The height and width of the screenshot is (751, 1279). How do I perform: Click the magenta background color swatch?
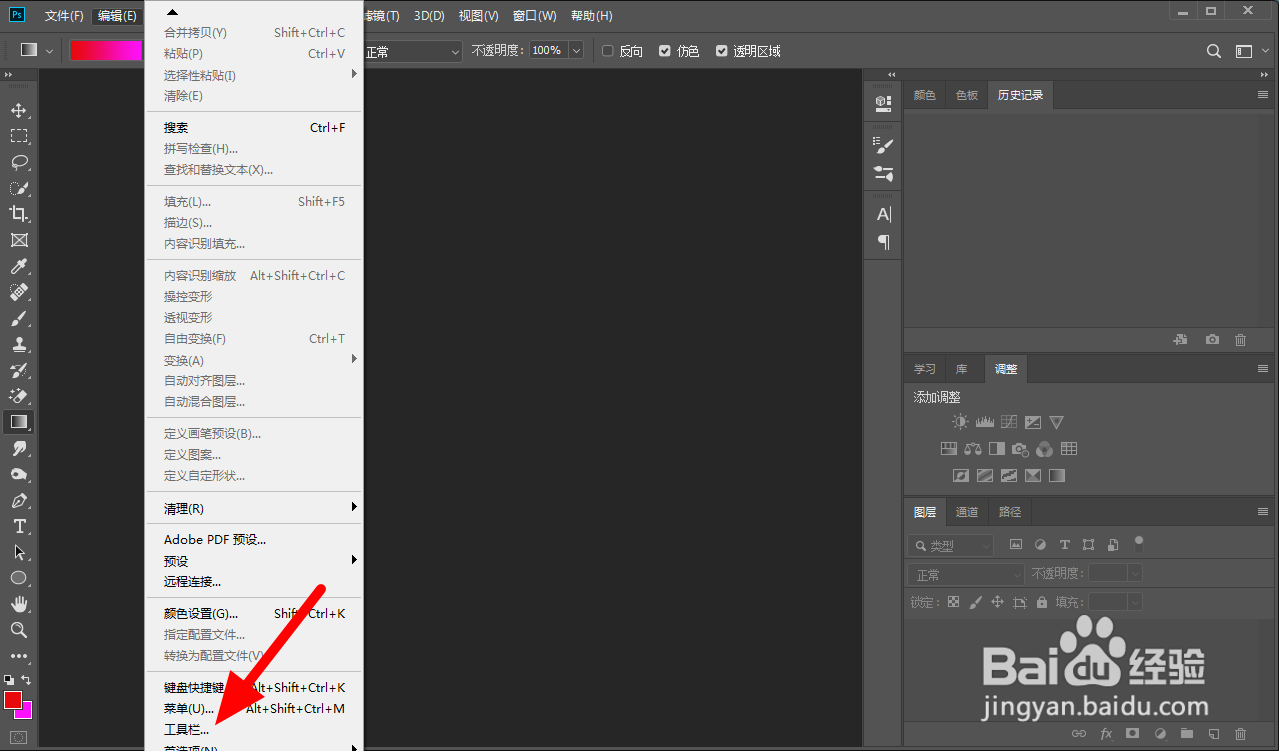click(26, 711)
